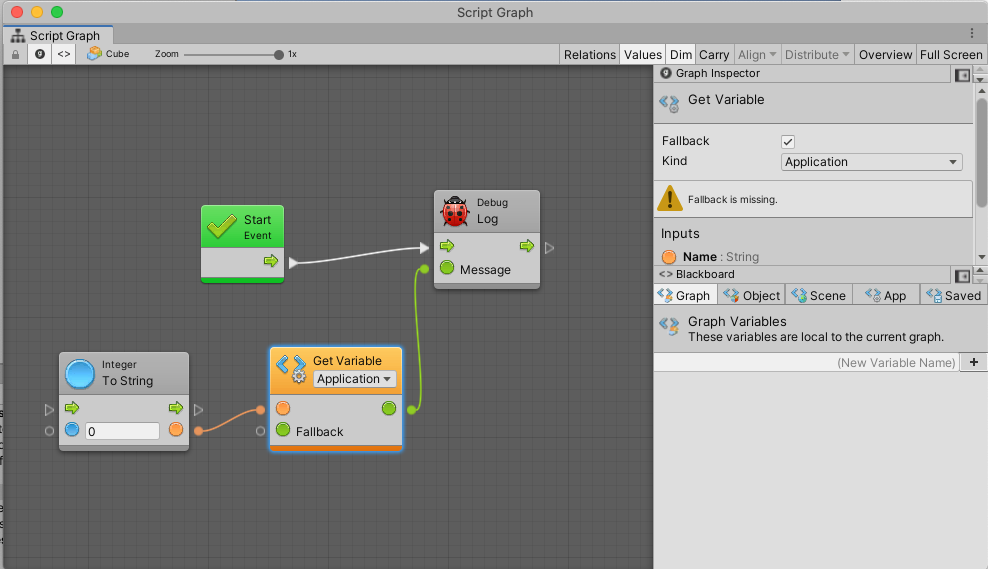This screenshot has height=569, width=988.
Task: Click the Overview button
Action: [885, 54]
